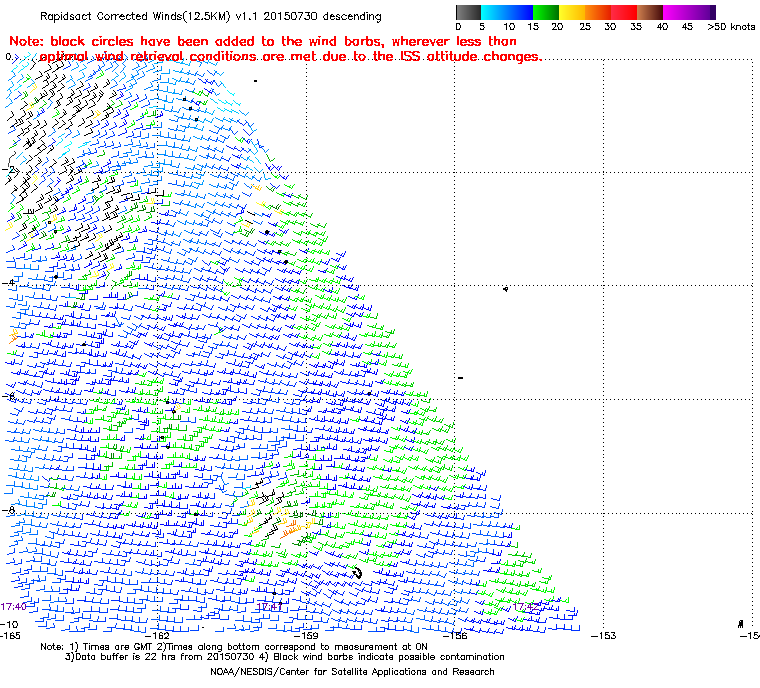Click the 17:41 swath time marker
760x688 pixels.
point(269,607)
